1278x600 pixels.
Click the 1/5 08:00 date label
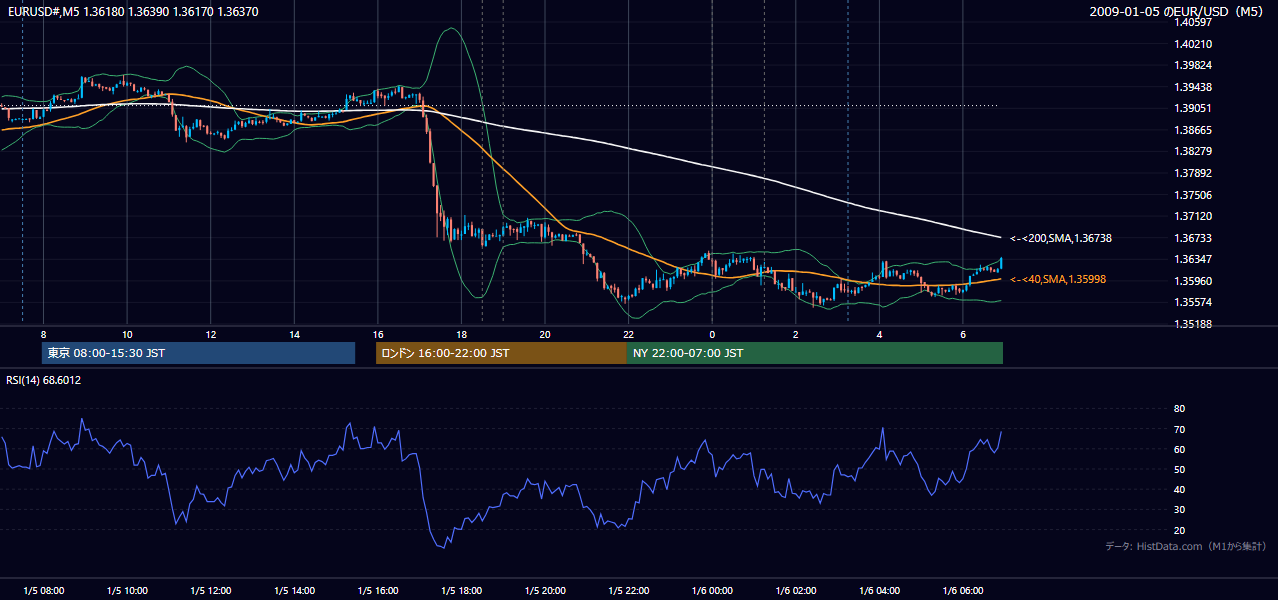[43, 591]
